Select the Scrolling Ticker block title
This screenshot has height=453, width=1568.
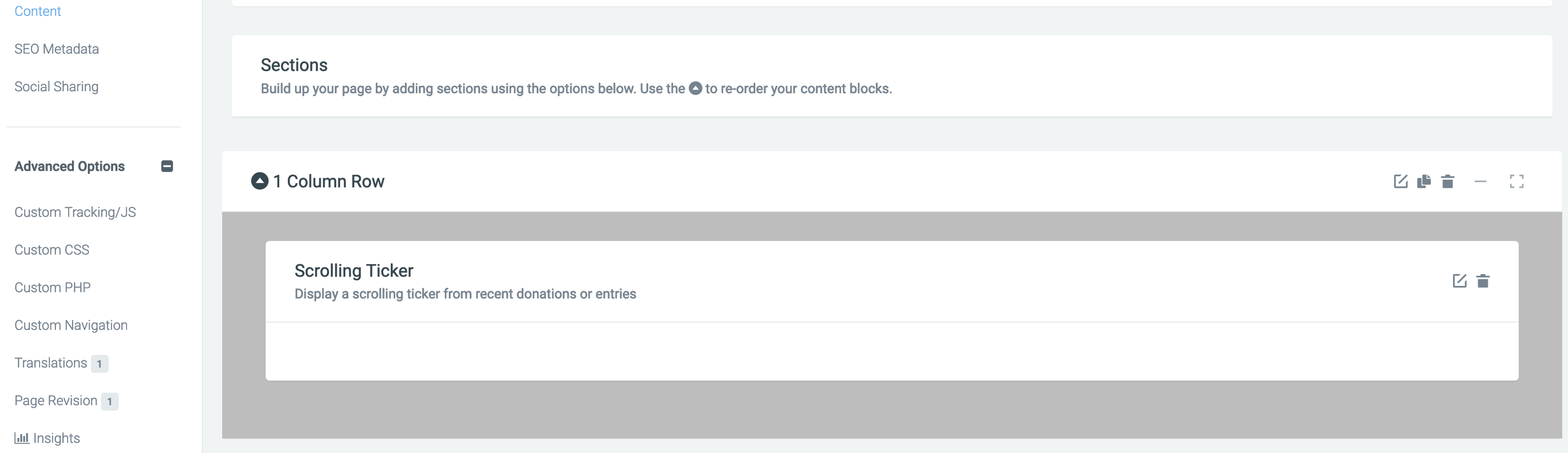[x=354, y=270]
